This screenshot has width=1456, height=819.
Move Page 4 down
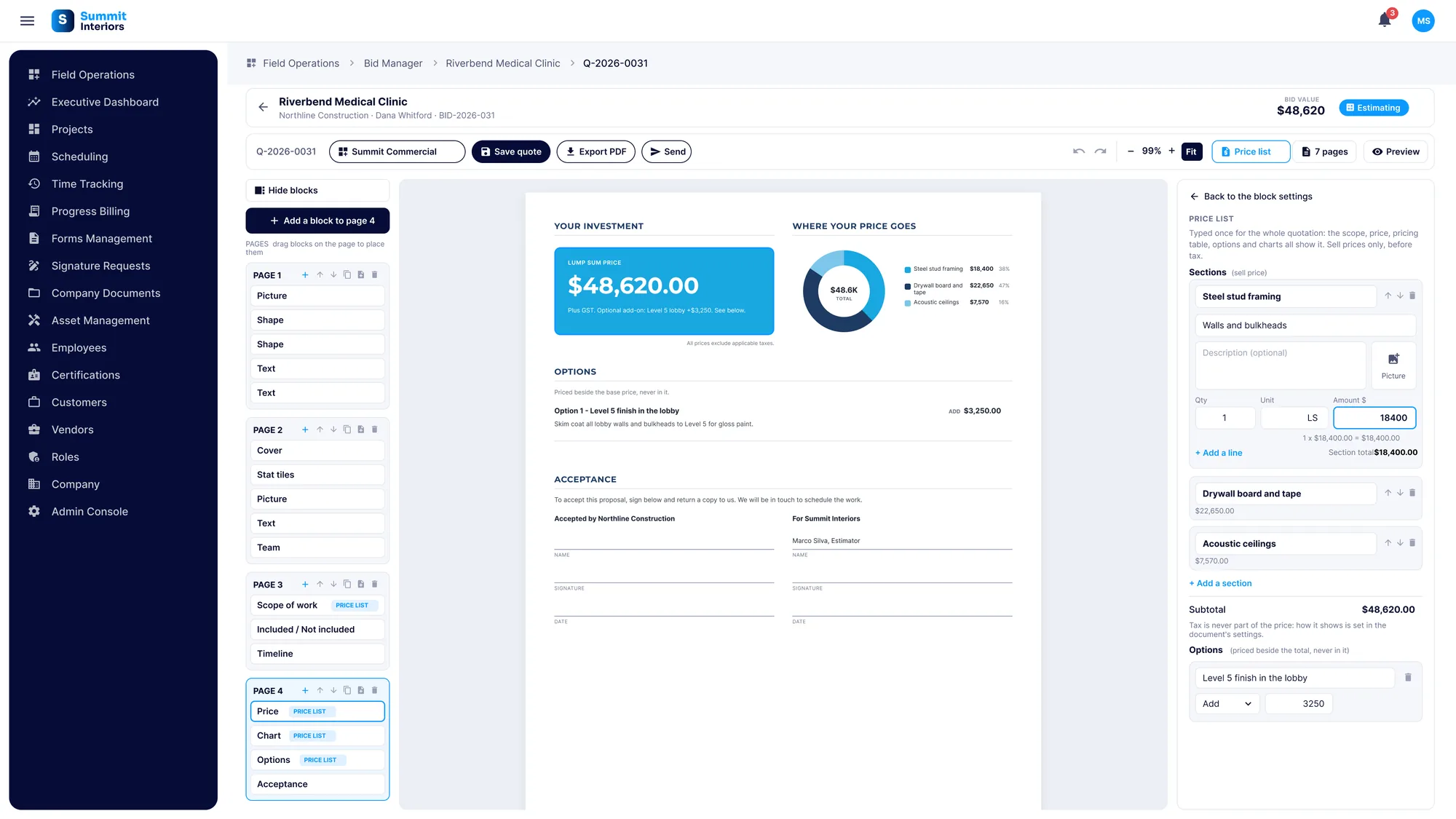pyautogui.click(x=333, y=691)
